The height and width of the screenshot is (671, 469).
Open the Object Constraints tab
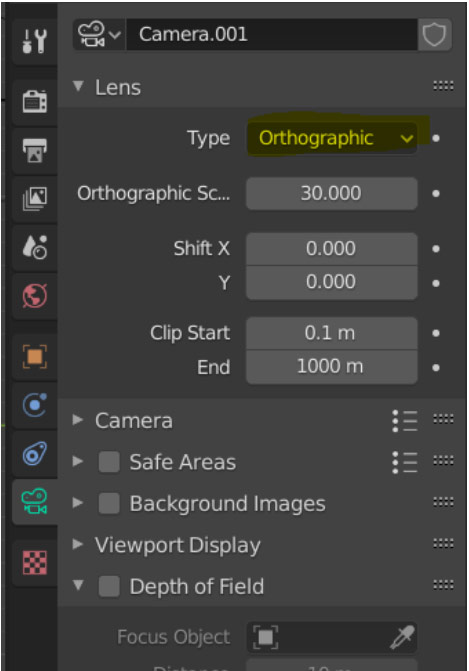point(35,453)
